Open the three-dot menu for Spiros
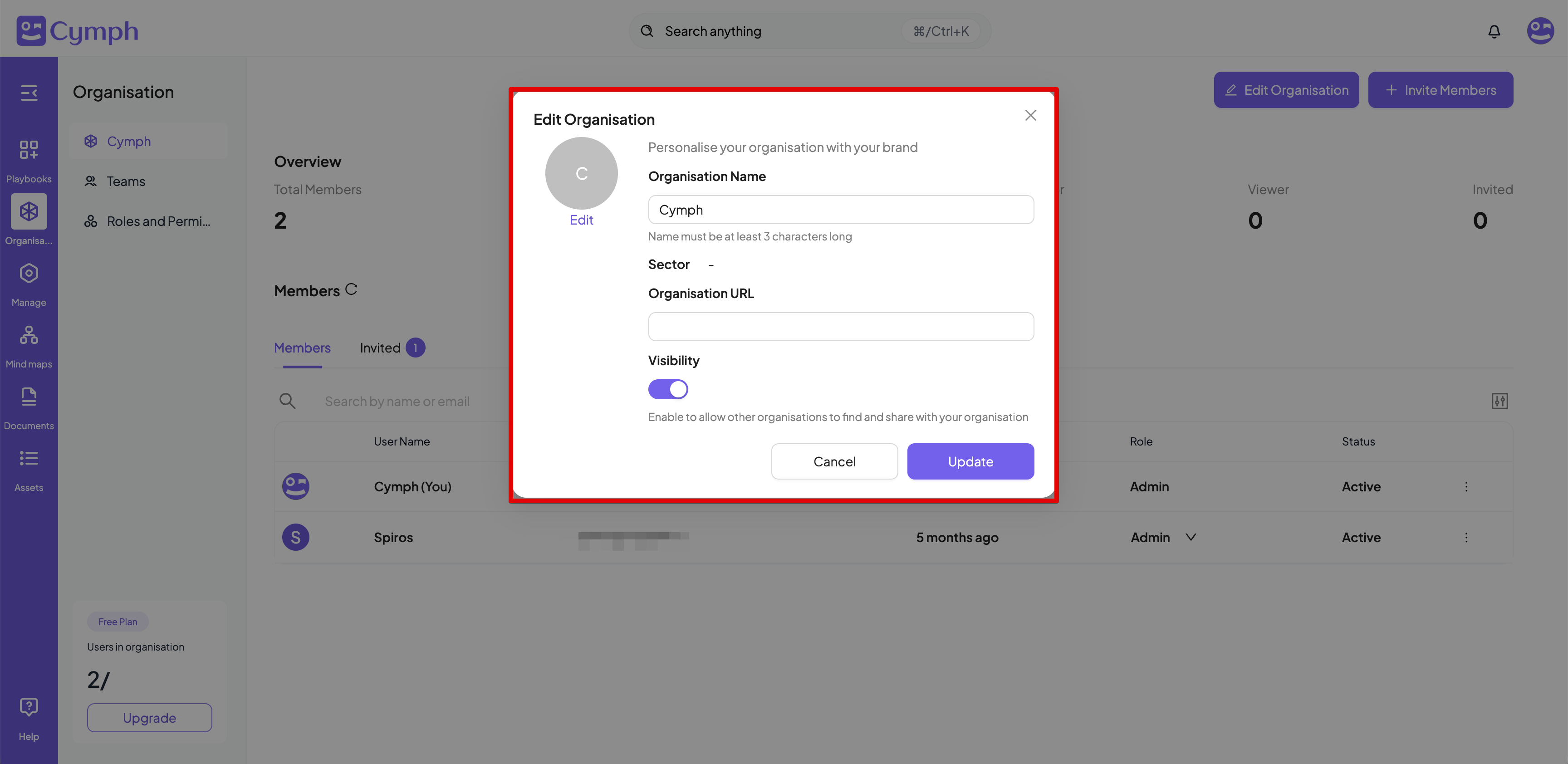The height and width of the screenshot is (764, 1568). tap(1466, 538)
